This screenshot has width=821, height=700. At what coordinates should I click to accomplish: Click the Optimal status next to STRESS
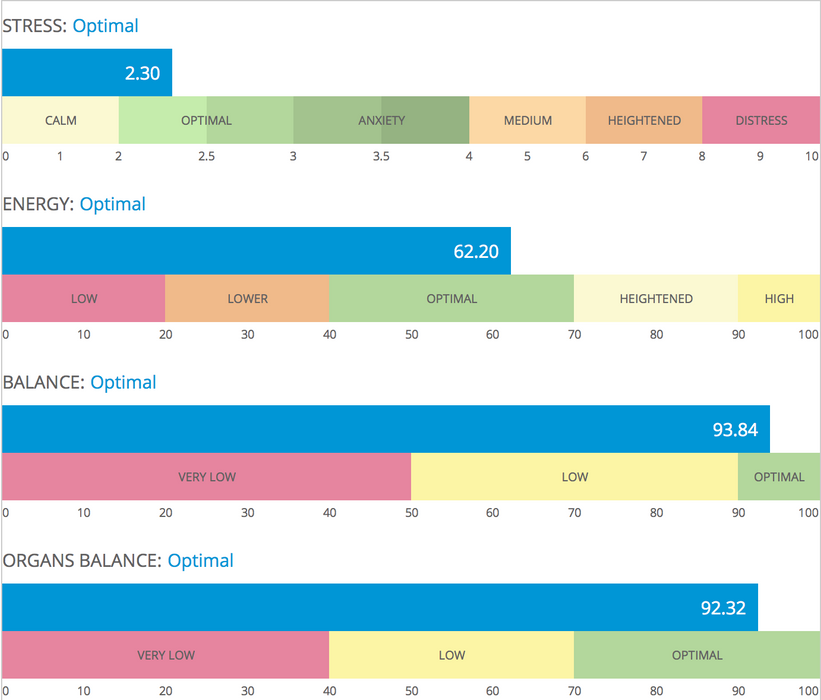(x=105, y=26)
